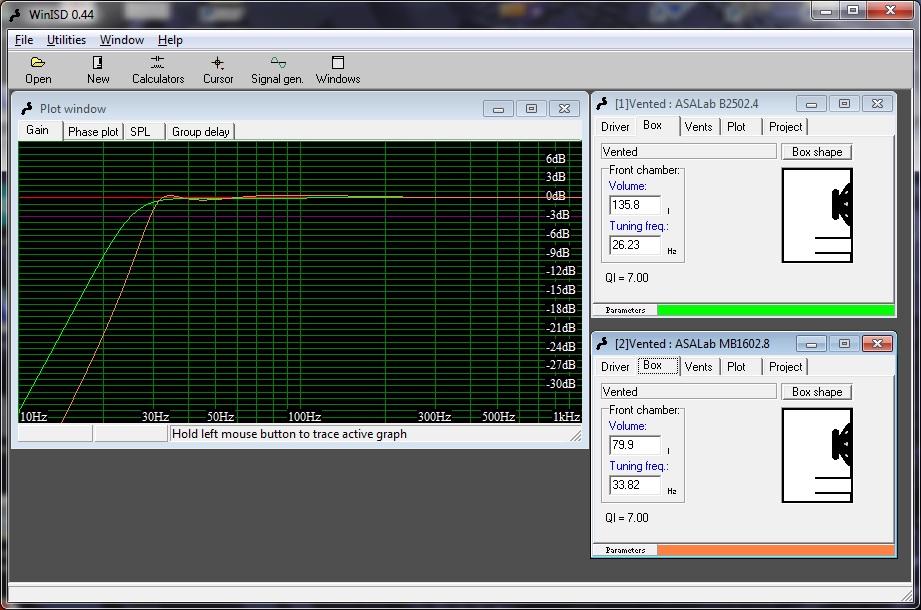921x610 pixels.
Task: Open the File menu
Action: pos(24,40)
